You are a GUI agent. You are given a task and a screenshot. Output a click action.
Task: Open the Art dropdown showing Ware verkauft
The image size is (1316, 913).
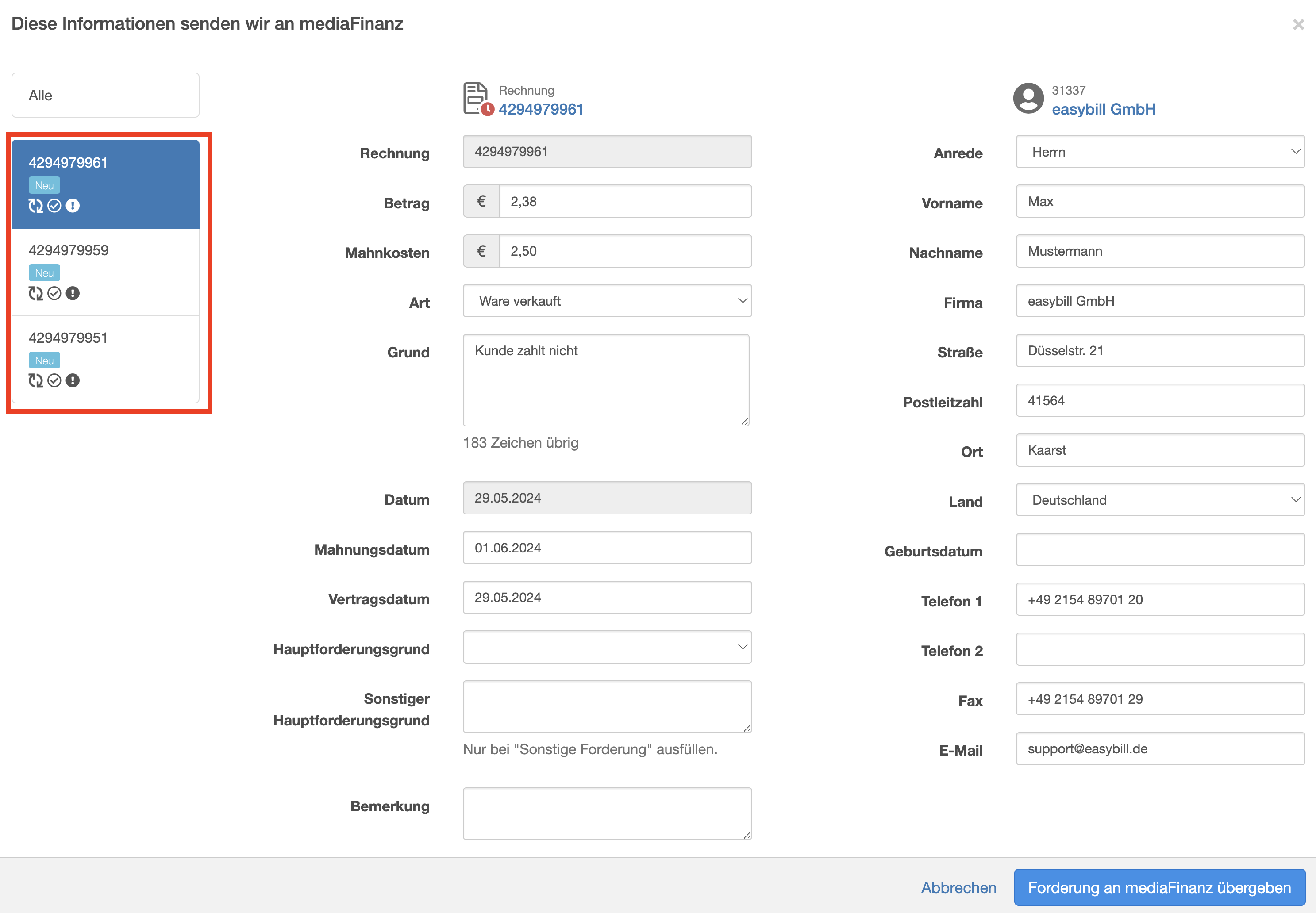(607, 301)
